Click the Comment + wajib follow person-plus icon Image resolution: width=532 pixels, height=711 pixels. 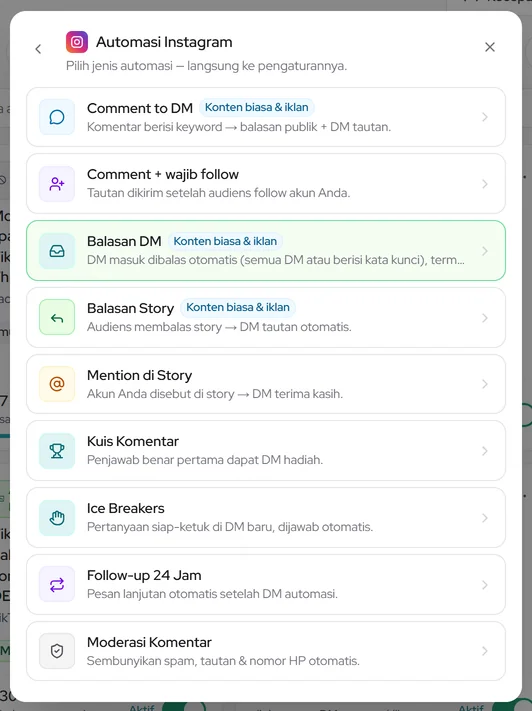57,184
